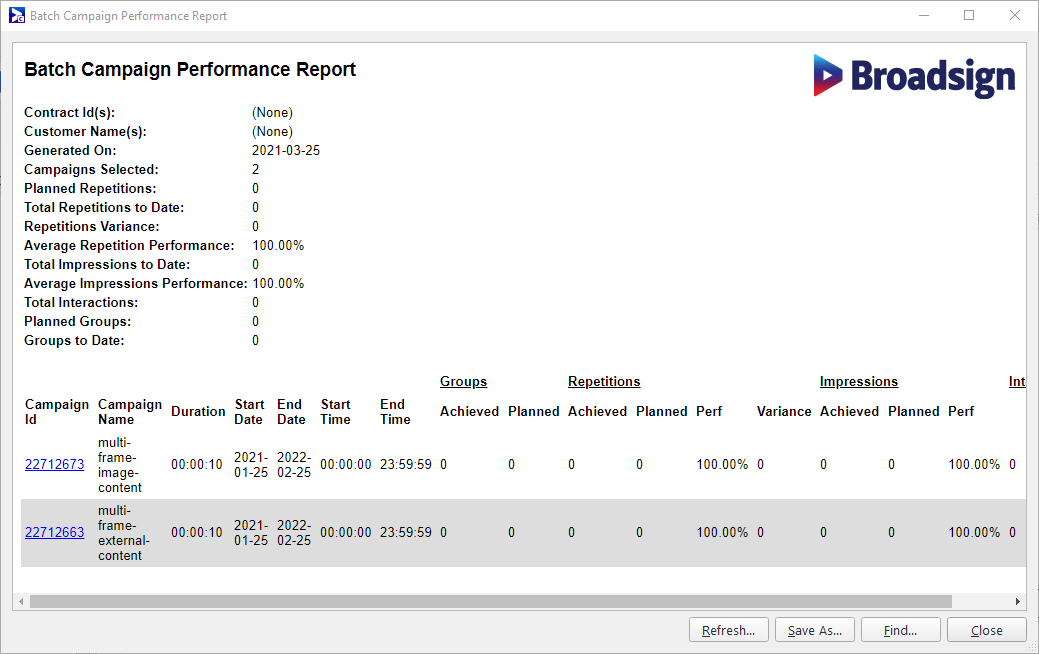Click the Save As button

click(x=814, y=630)
